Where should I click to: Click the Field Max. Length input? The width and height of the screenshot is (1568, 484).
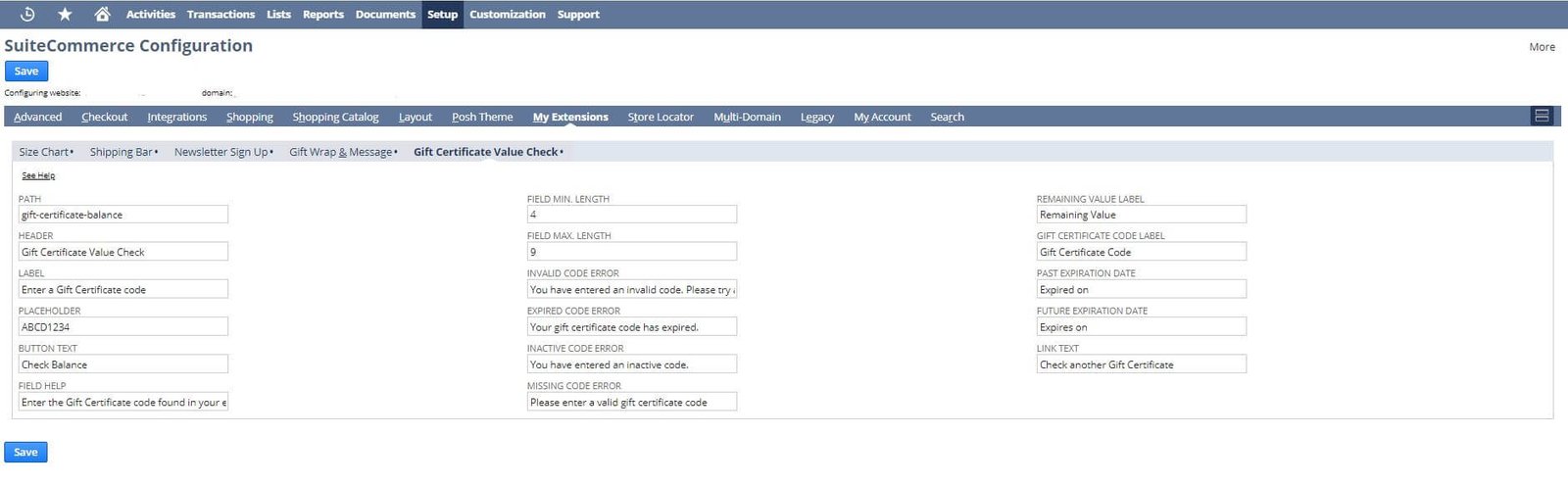click(x=632, y=252)
